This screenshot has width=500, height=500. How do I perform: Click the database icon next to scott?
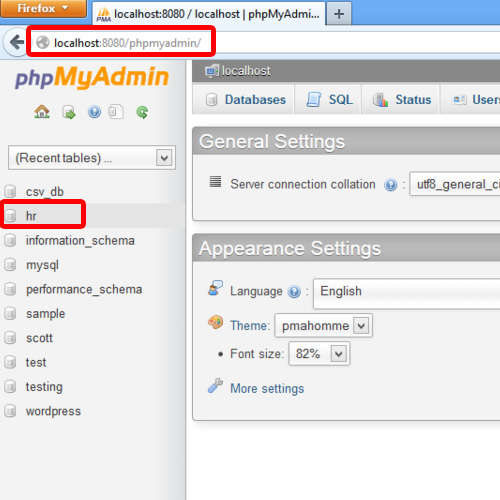tap(10, 338)
